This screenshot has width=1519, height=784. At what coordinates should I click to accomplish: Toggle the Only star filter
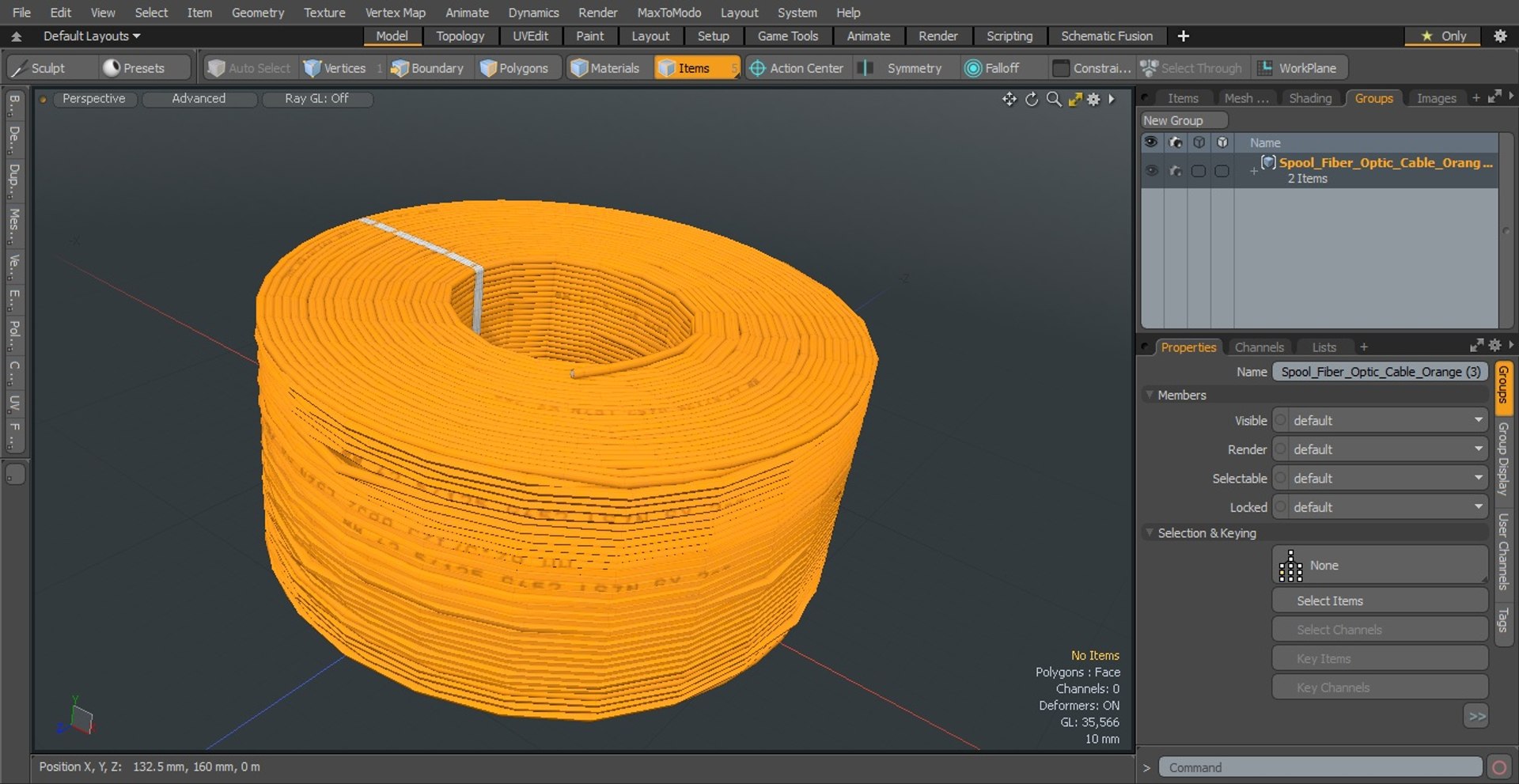pos(1443,36)
